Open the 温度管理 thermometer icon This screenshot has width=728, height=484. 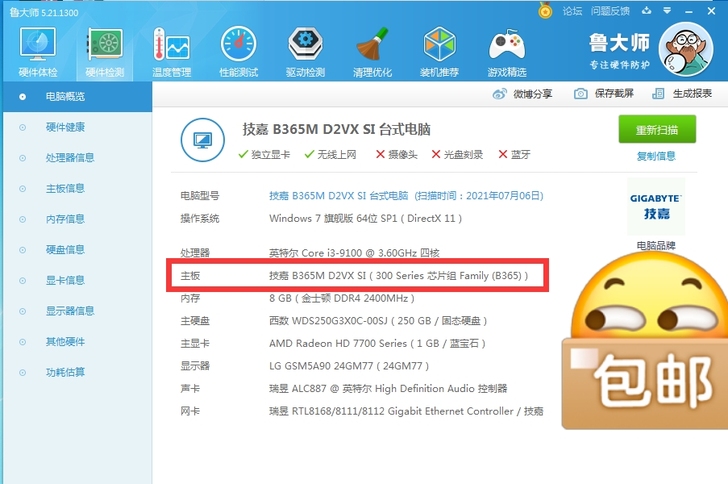tap(172, 52)
